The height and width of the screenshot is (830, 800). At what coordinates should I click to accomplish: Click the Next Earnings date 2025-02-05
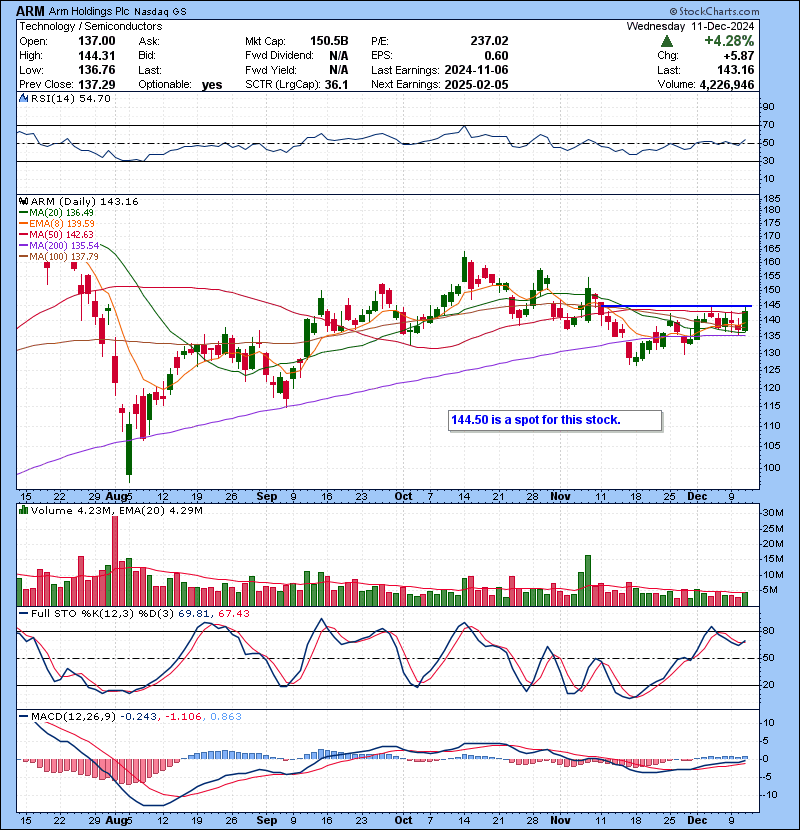[x=477, y=84]
